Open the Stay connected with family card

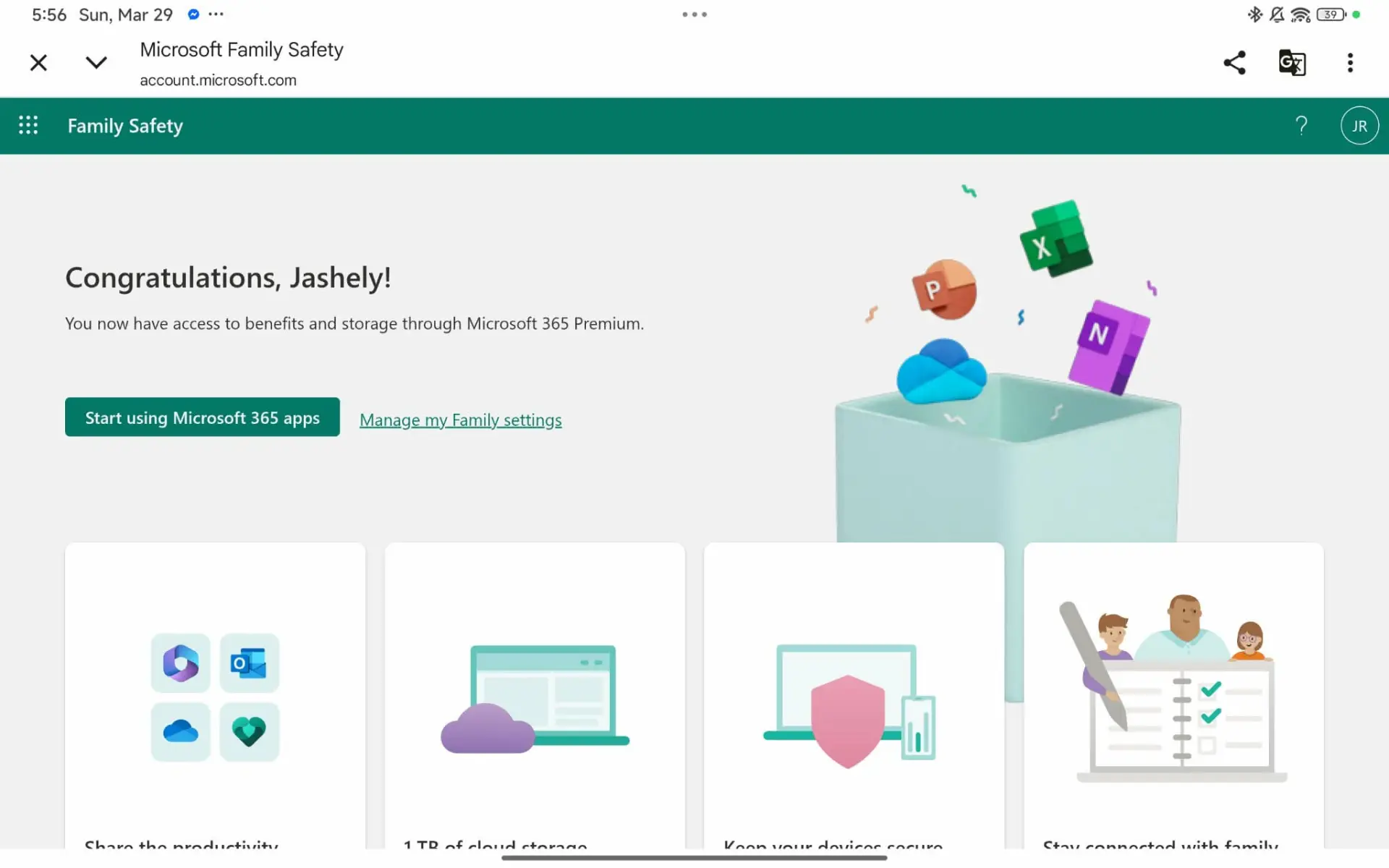point(1173,696)
